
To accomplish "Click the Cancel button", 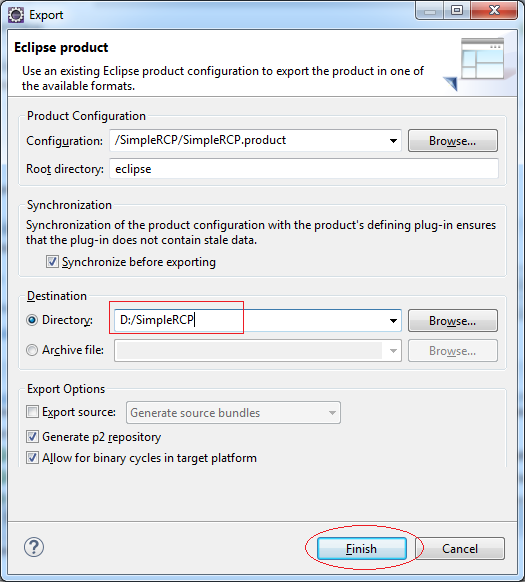I will (460, 549).
